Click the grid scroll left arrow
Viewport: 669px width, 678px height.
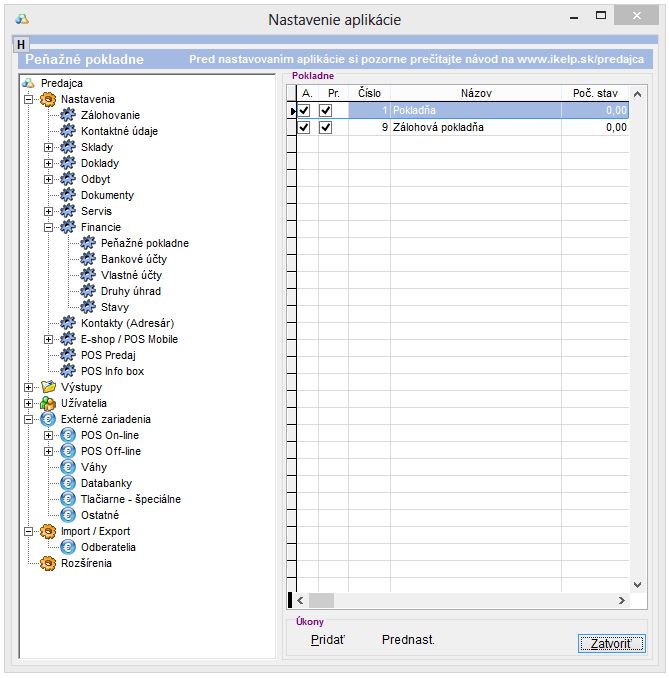click(x=301, y=600)
